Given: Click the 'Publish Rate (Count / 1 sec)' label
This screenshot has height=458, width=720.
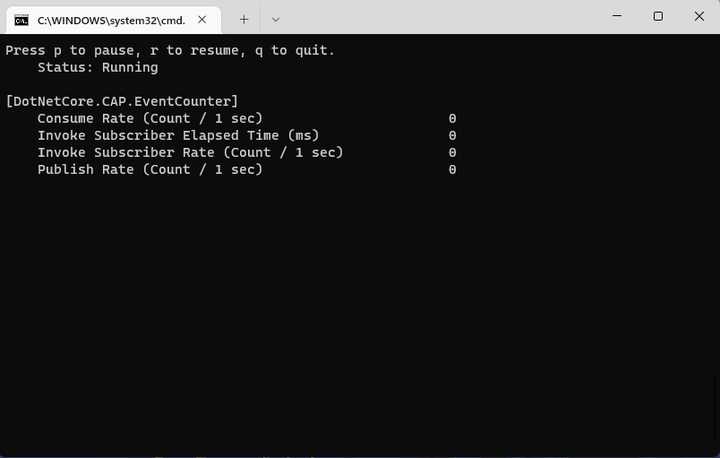Looking at the screenshot, I should 150,169.
